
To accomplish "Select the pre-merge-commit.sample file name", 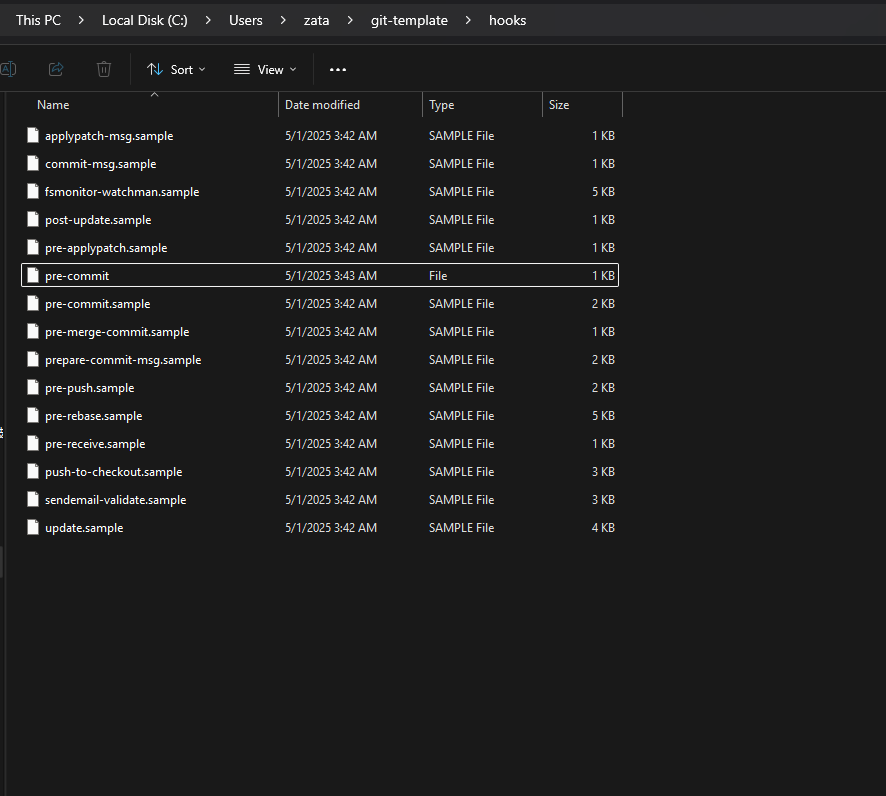I will point(117,332).
